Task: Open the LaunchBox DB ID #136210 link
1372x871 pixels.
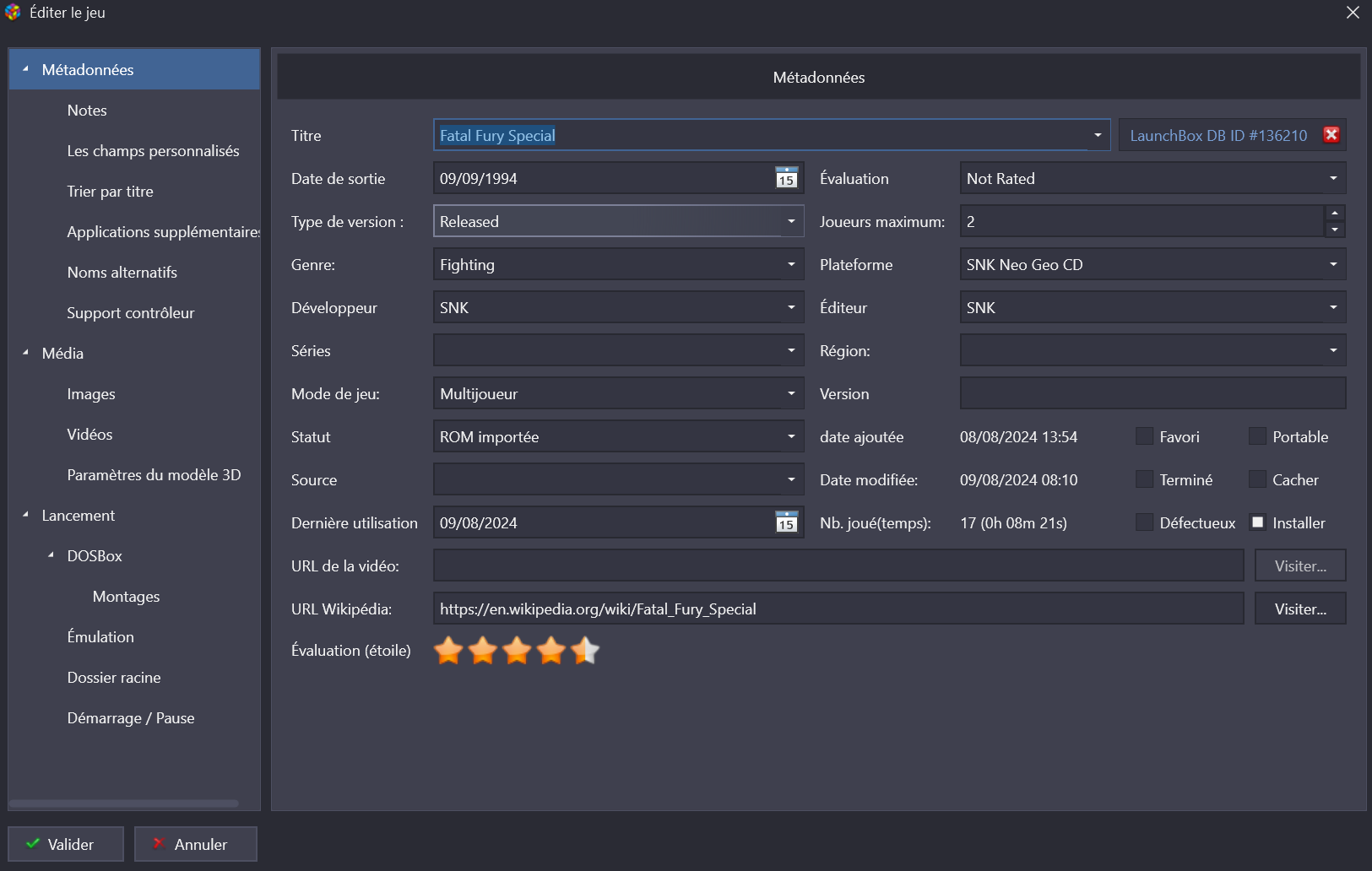Action: pos(1218,135)
